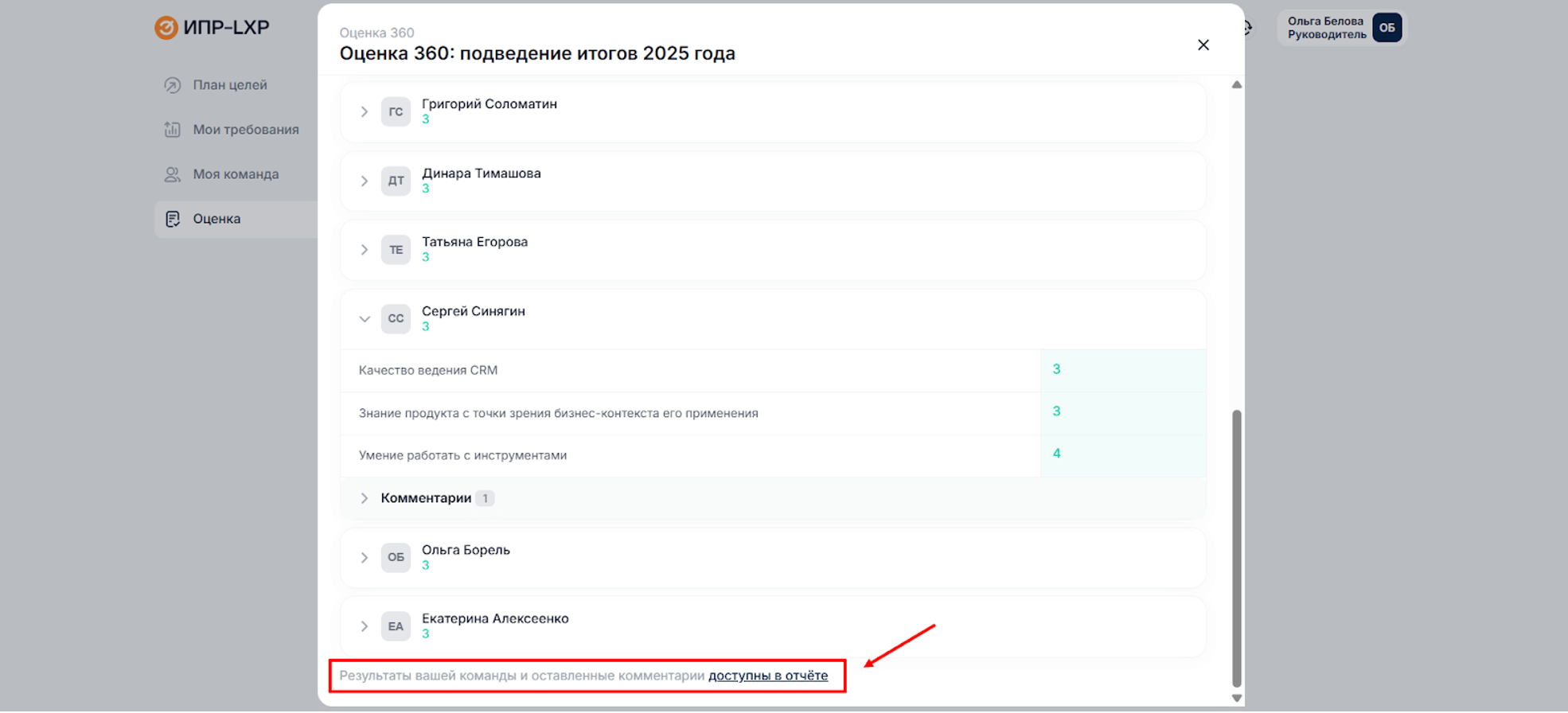Expand Татьяна Егорова's assessment details
The image size is (1568, 713).
(365, 250)
